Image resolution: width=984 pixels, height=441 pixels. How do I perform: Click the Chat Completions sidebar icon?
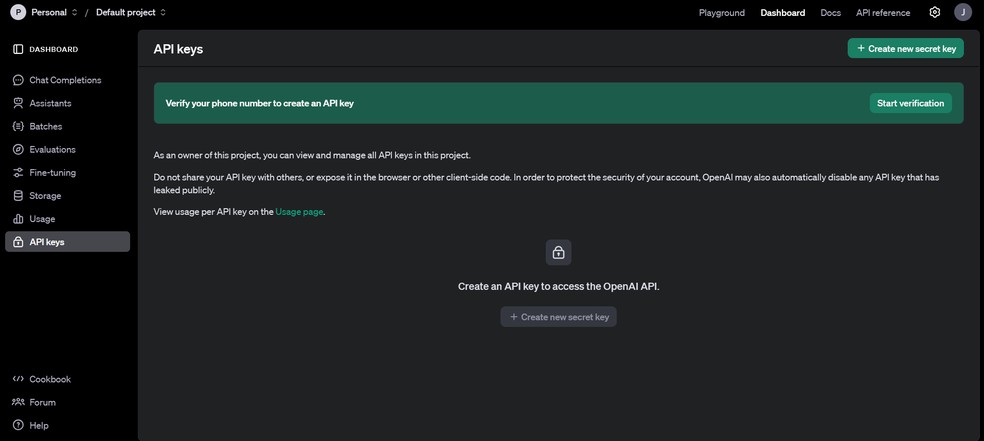point(18,80)
